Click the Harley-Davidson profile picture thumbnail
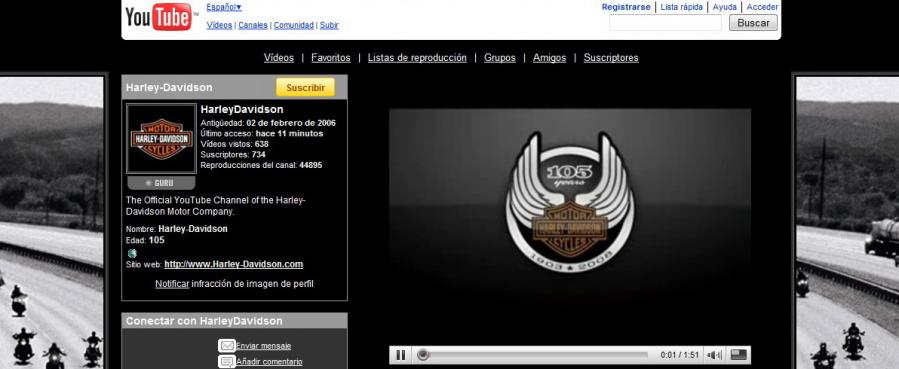The height and width of the screenshot is (369, 899). [161, 139]
